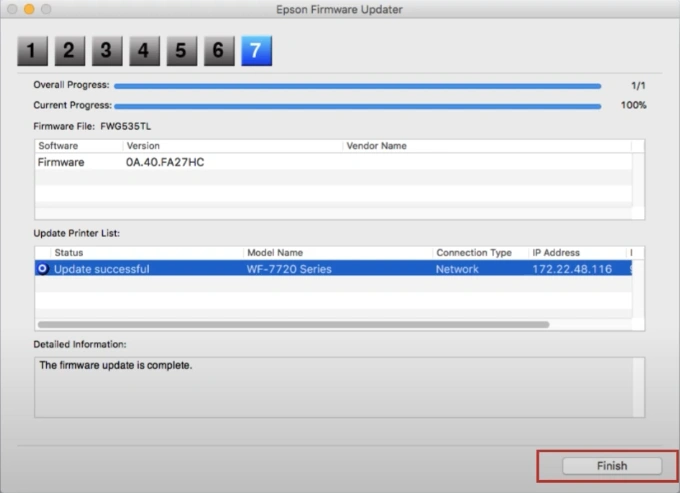Click the Version column header
Viewport: 680px width, 493px height.
point(143,146)
